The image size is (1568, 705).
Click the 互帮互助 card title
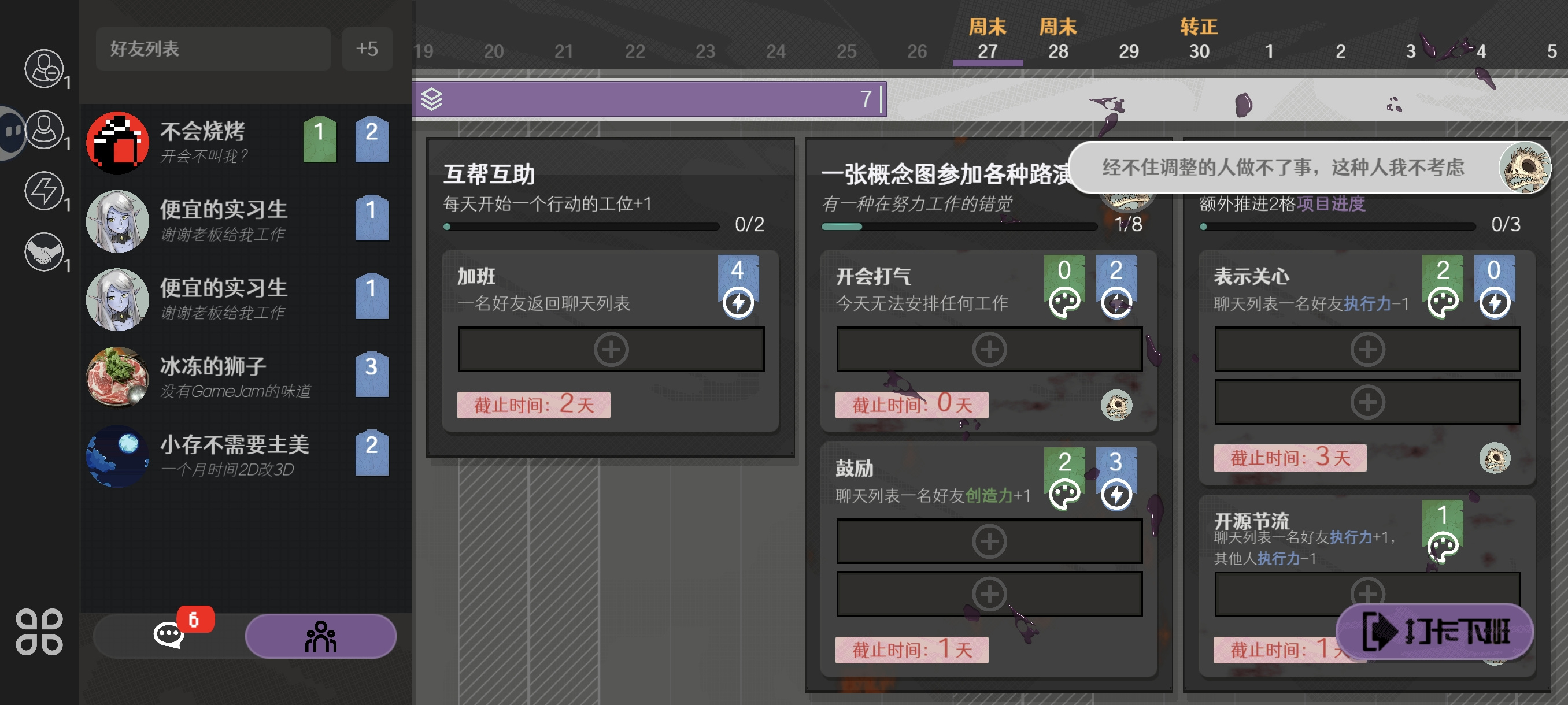coord(489,175)
